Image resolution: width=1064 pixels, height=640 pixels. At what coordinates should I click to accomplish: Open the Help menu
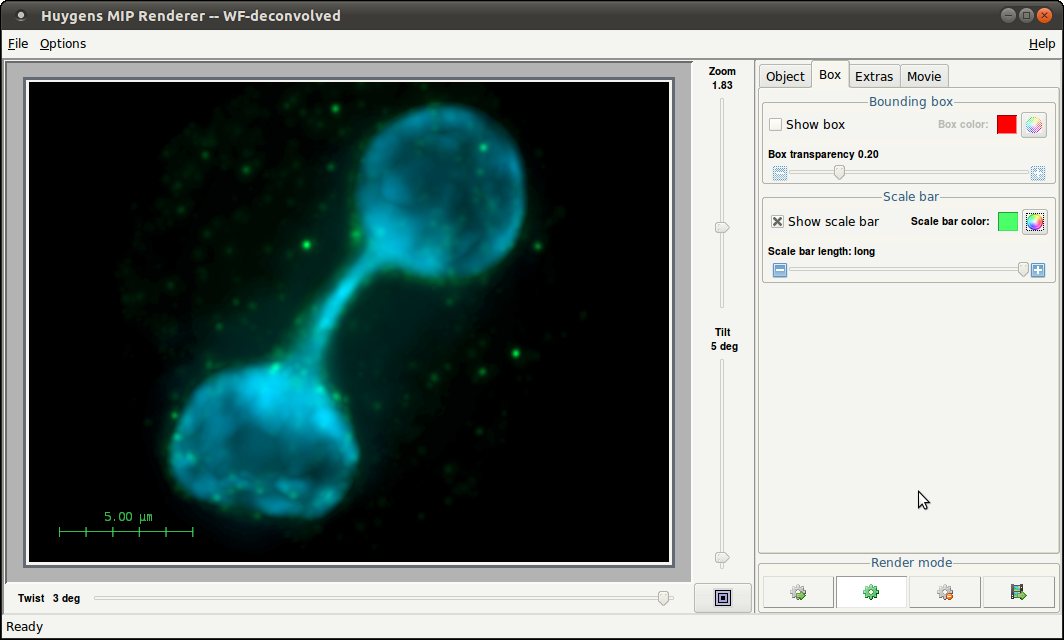1041,44
